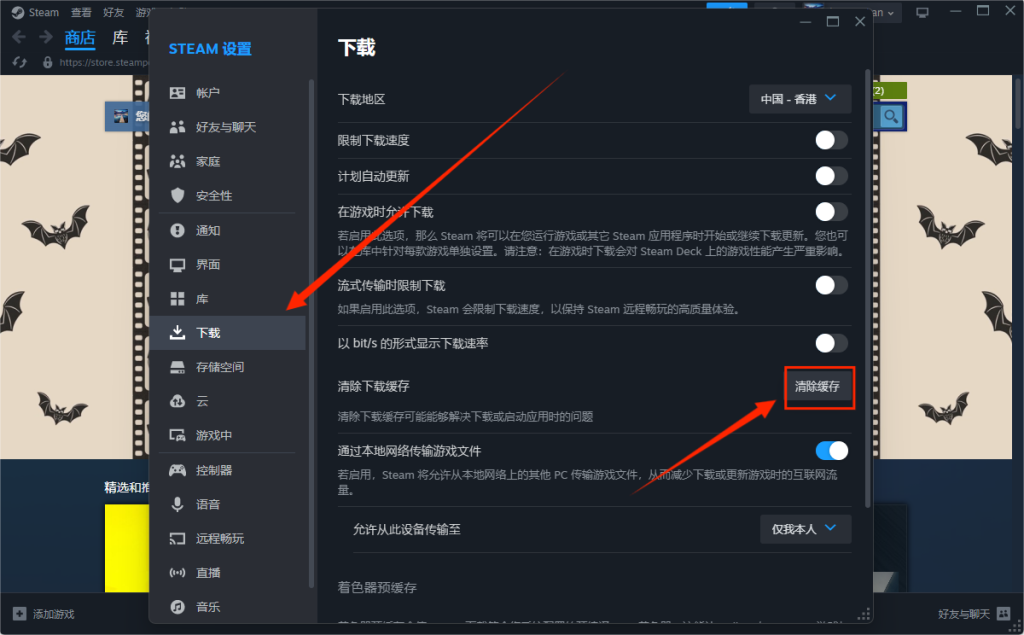Disable 通过本地网络传输游戏文件 toggle
Viewport: 1024px width, 635px height.
click(830, 451)
